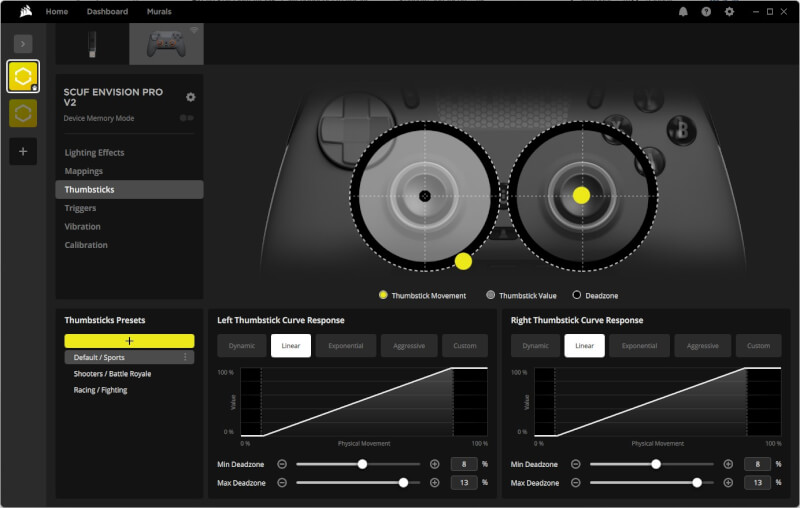Choose Exponential curve for left thumbstick
Image resolution: width=800 pixels, height=508 pixels.
[346, 346]
